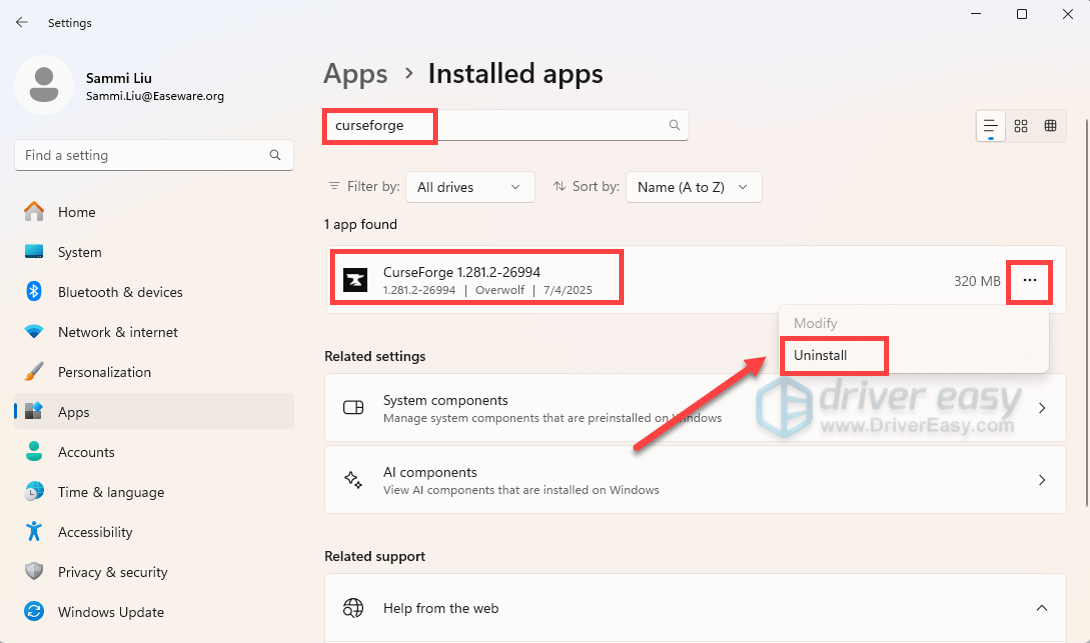Click the Find a setting search field

tap(154, 155)
